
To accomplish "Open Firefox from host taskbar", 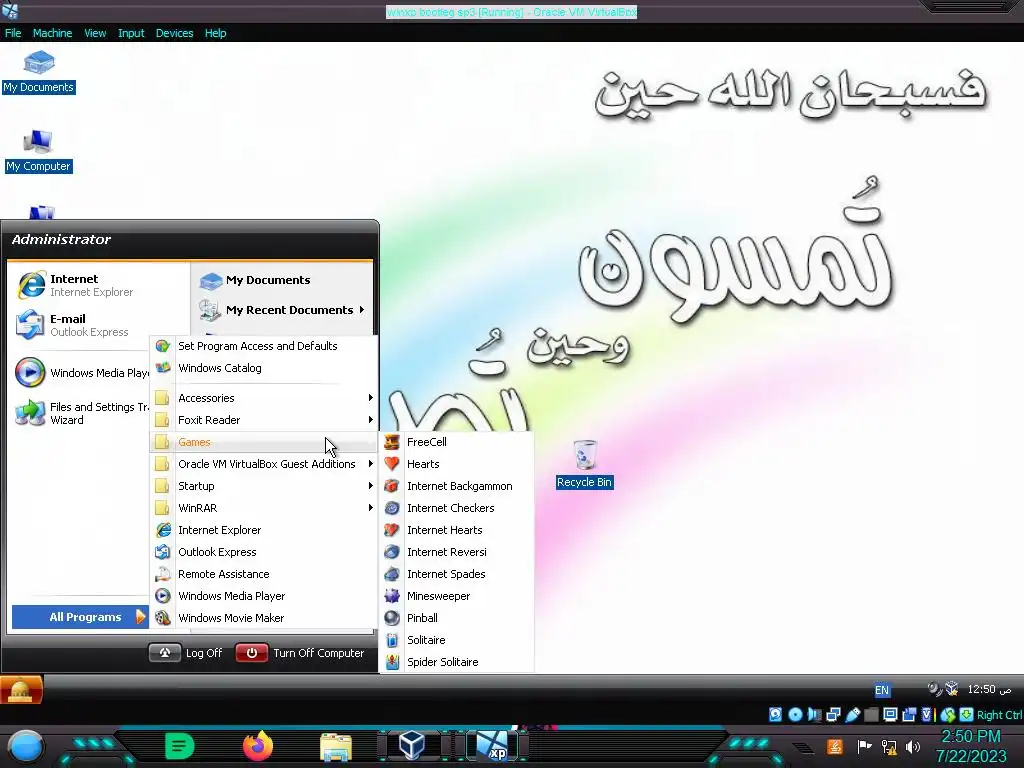I will tap(258, 746).
